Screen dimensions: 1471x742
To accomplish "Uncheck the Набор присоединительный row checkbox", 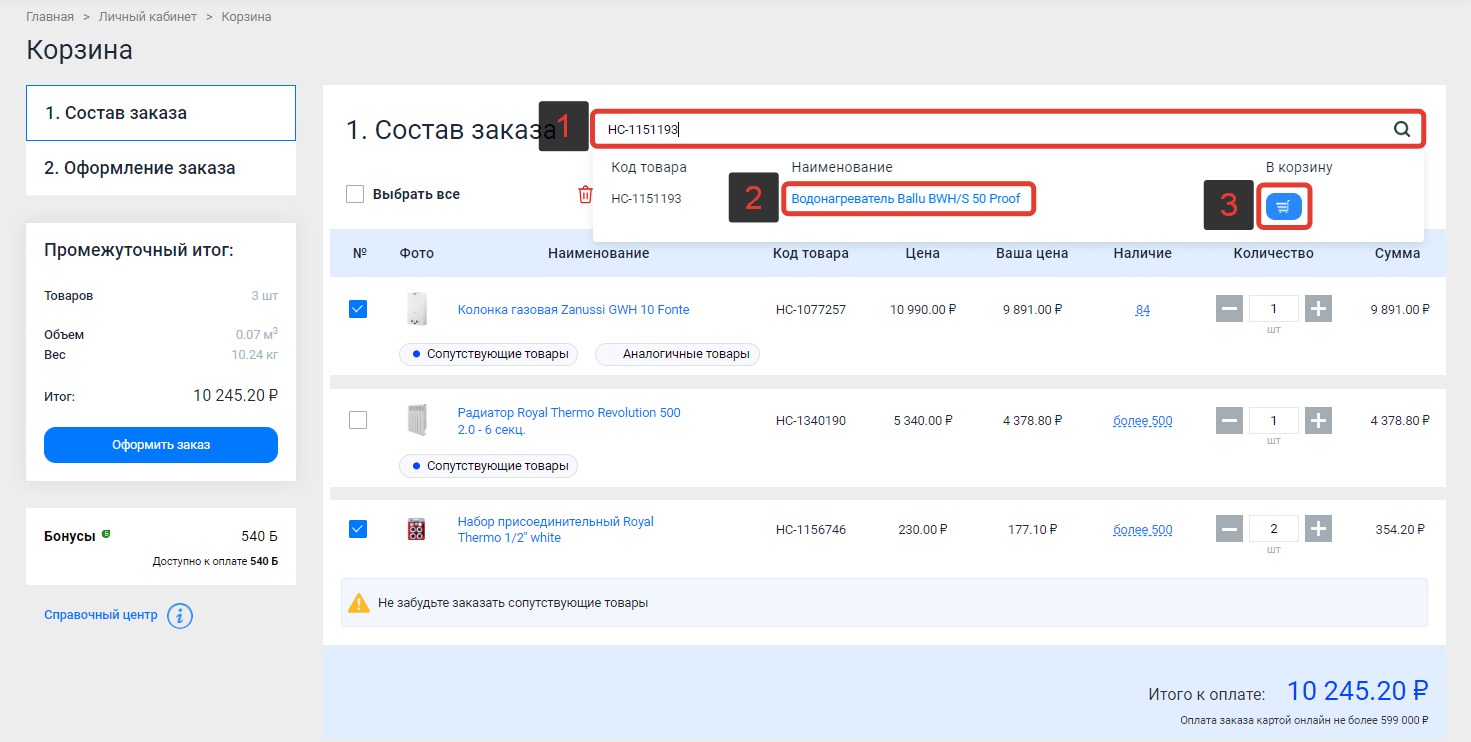I will [x=358, y=529].
